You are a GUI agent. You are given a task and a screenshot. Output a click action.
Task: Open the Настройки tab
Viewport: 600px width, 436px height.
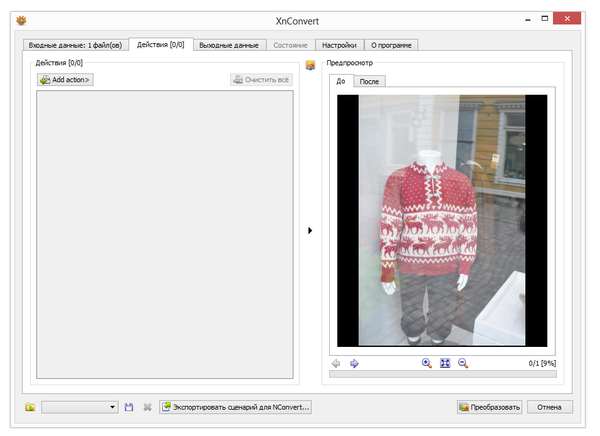tap(339, 45)
